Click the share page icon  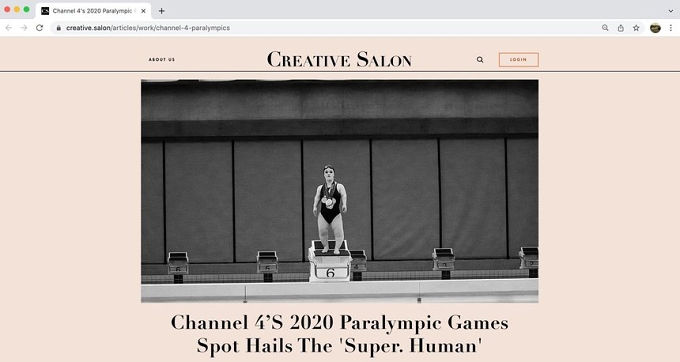coord(621,28)
